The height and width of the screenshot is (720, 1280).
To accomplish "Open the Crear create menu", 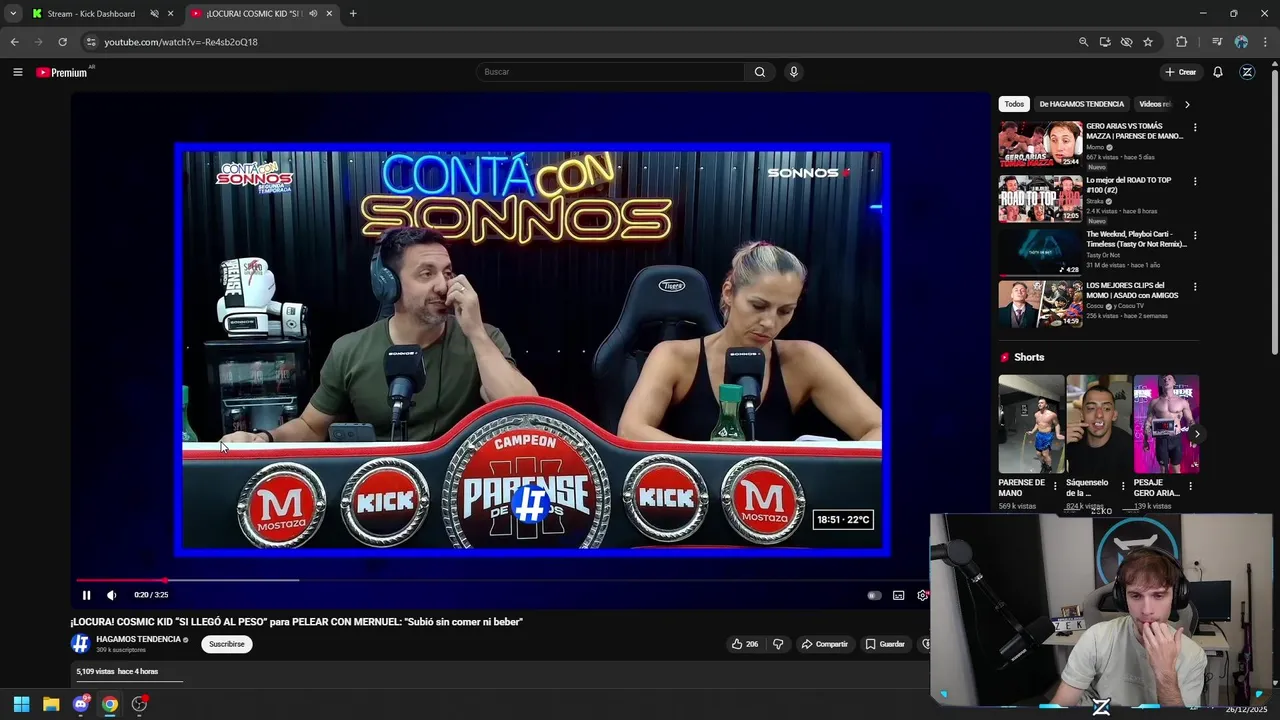I will point(1181,72).
